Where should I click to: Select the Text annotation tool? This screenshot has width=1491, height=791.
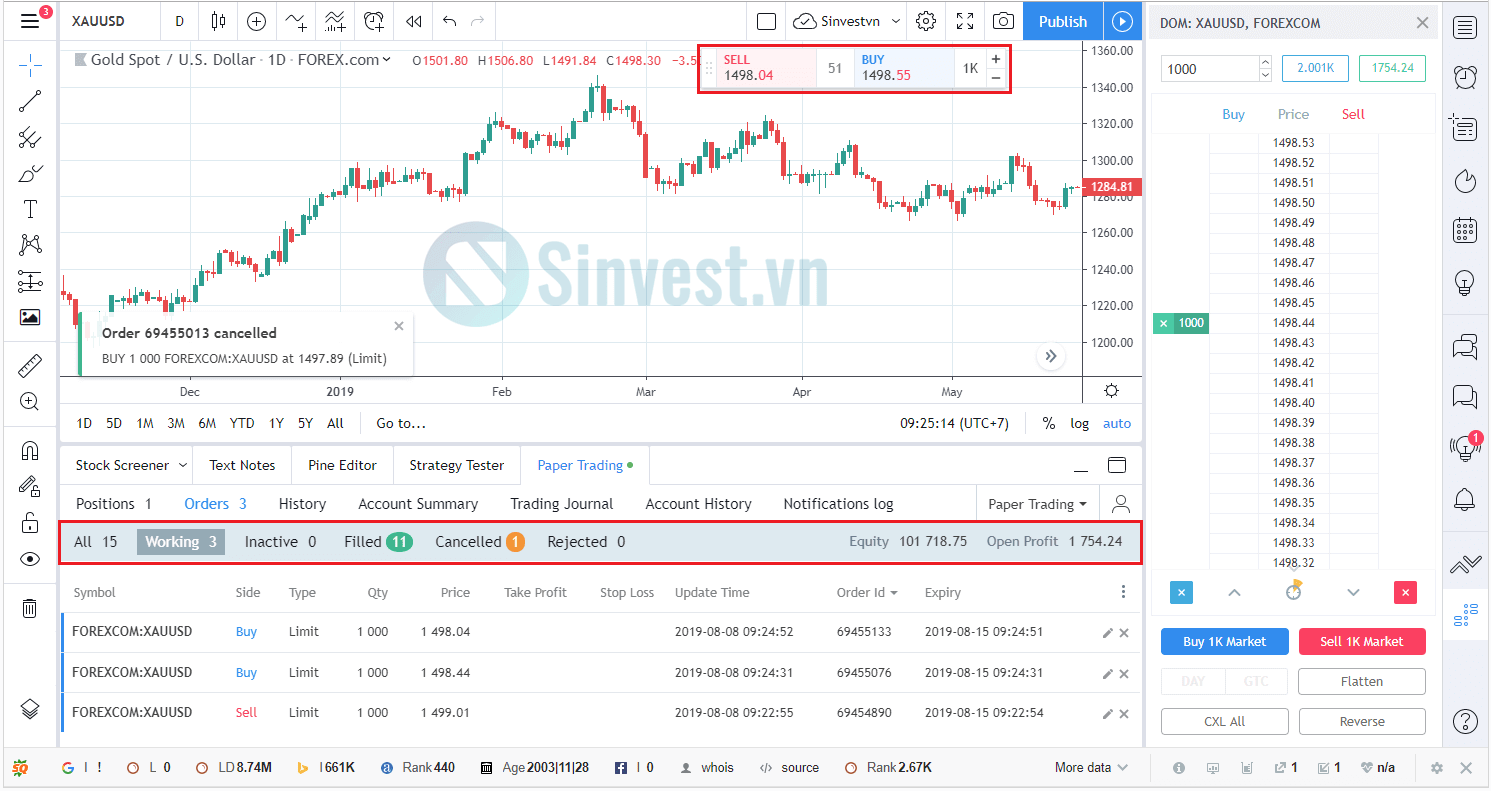[30, 209]
